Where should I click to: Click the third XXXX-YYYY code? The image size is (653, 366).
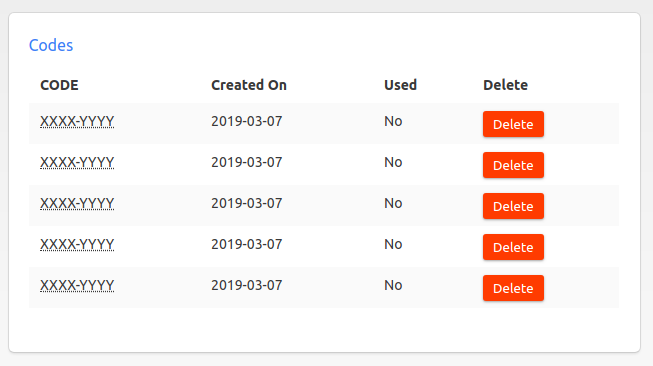pos(77,203)
